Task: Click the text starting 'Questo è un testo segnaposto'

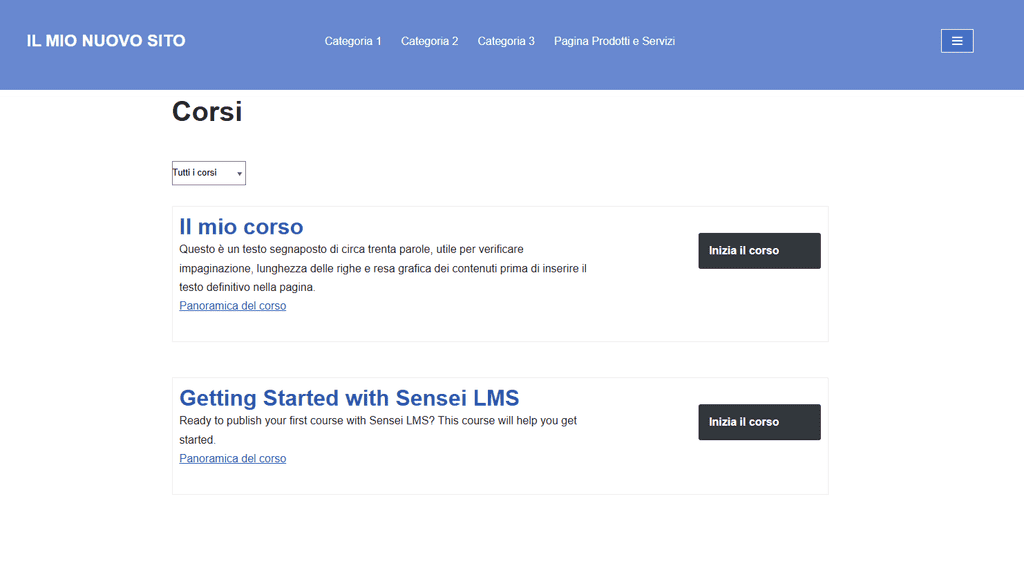Action: point(383,268)
